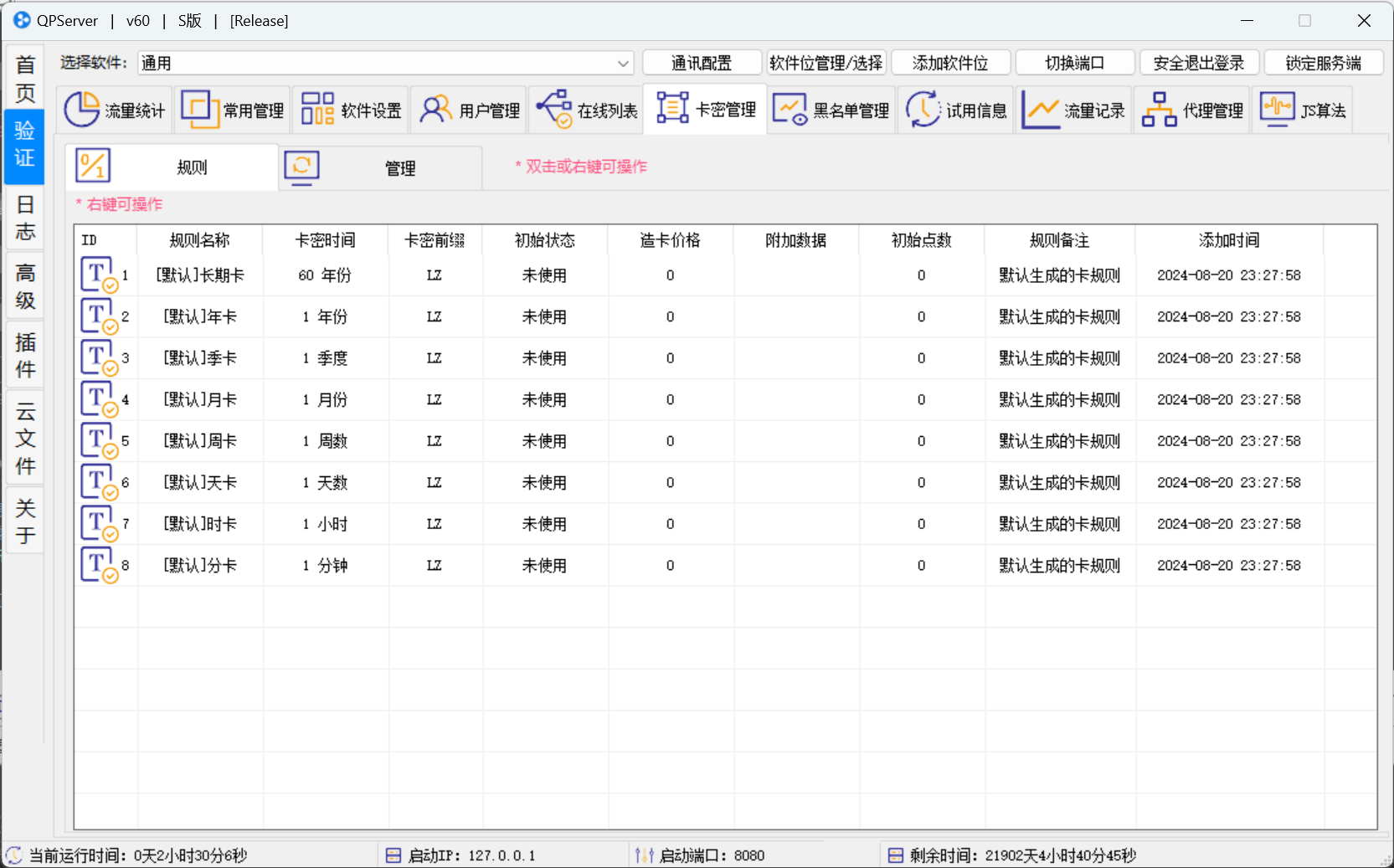Open the 常用管理 common management panel
Viewport: 1394px width, 868px height.
(x=232, y=109)
